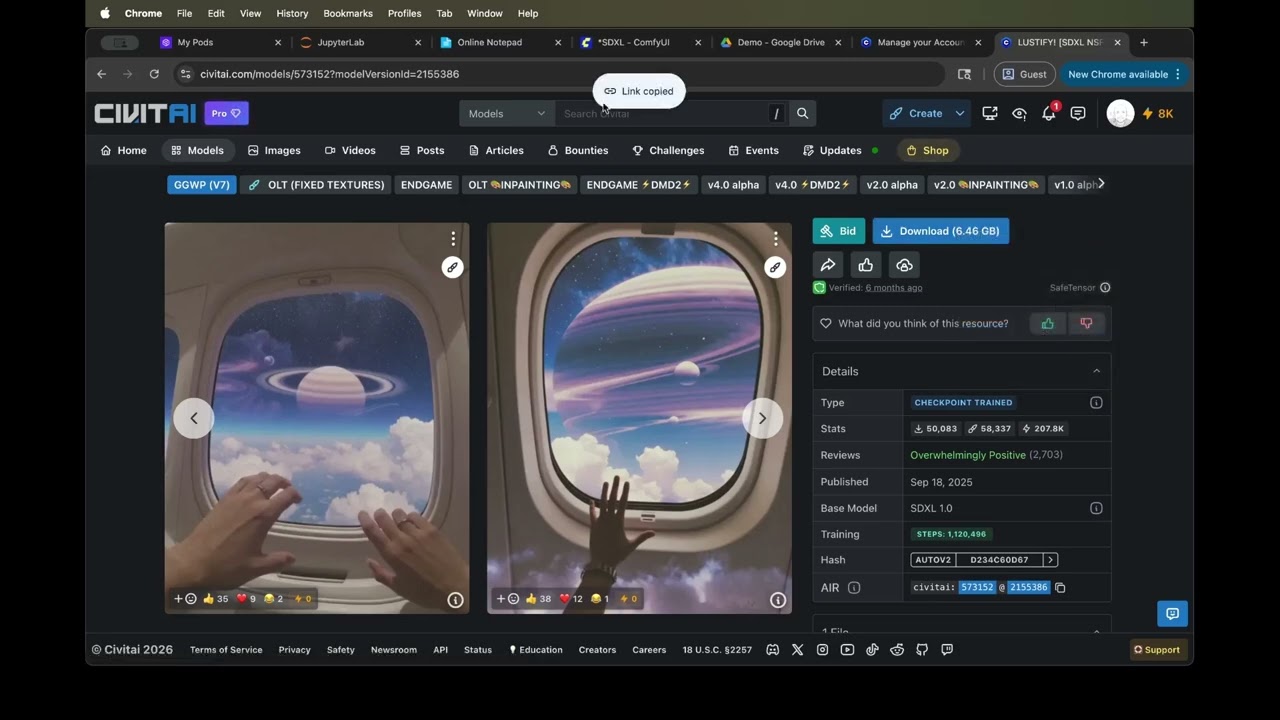
Task: Go to next gallery image
Action: pyautogui.click(x=762, y=418)
